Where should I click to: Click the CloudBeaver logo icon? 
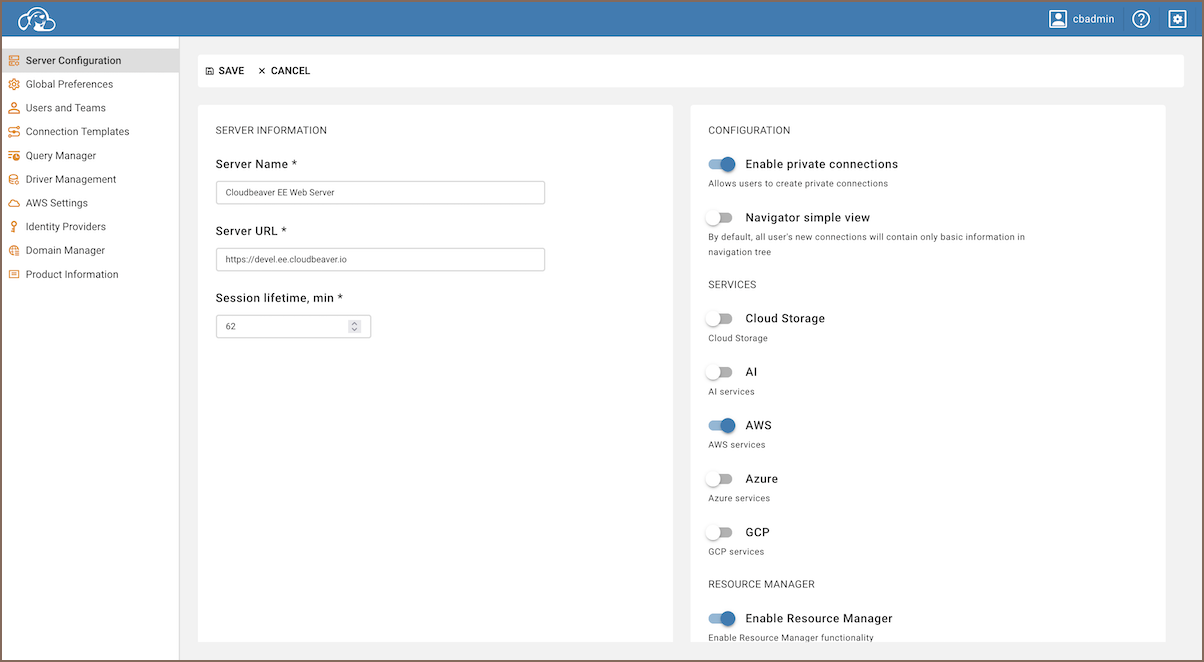point(36,19)
